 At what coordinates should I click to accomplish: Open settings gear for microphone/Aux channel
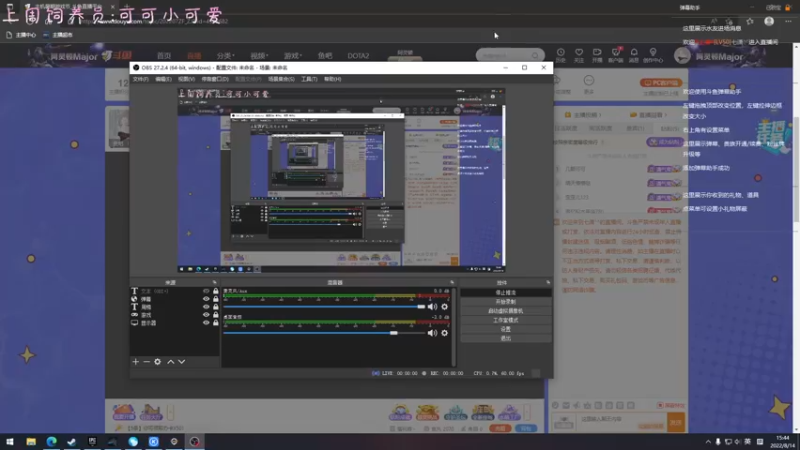point(444,307)
